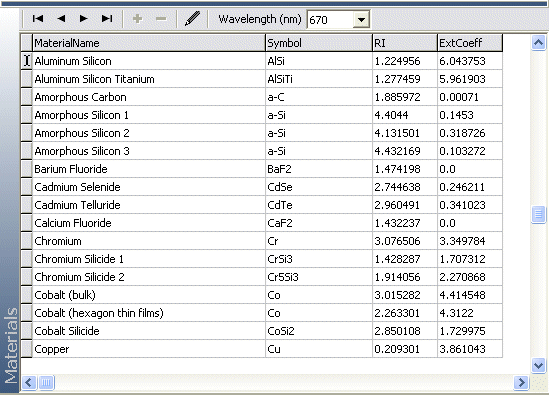Remove material with the minus icon
Screen dimensions: 549x395
tap(161, 19)
